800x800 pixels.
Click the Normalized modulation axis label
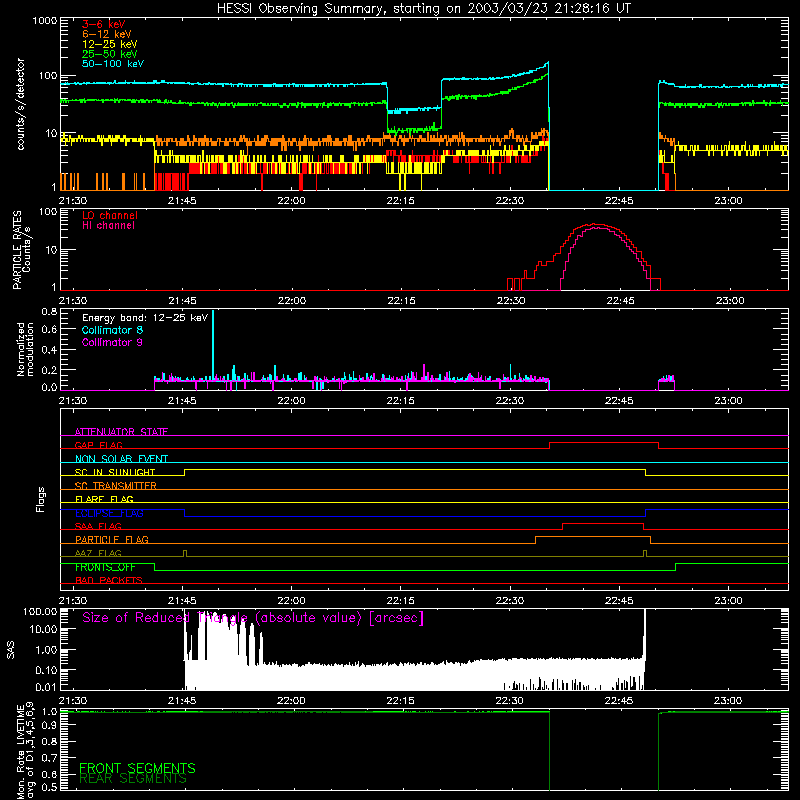(25, 349)
